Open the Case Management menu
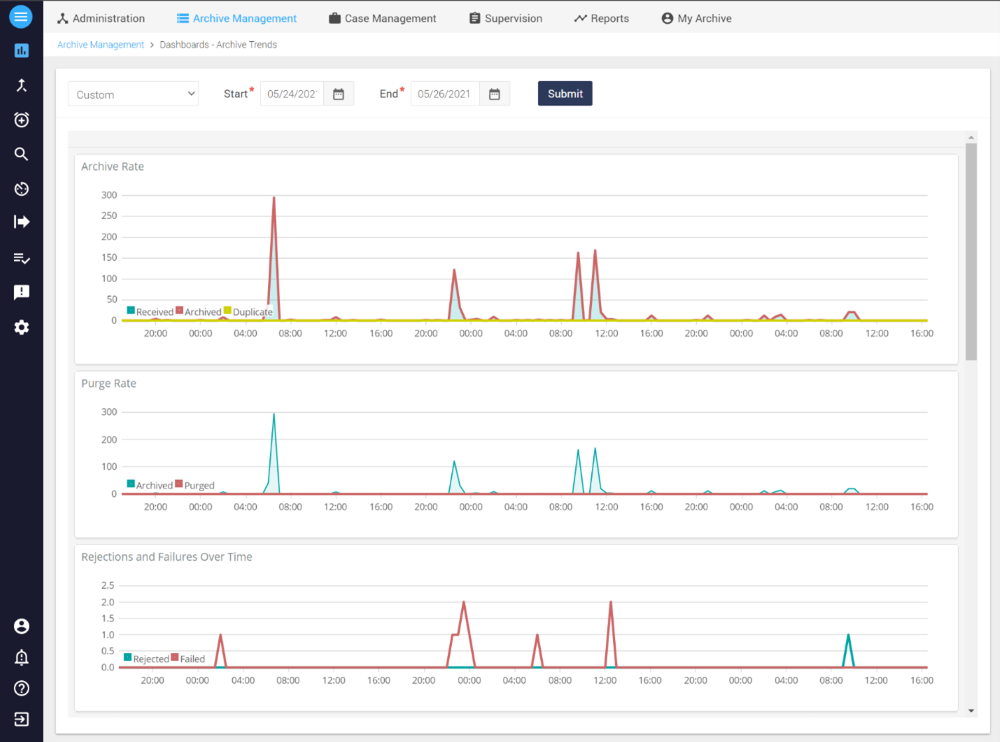 coord(383,19)
